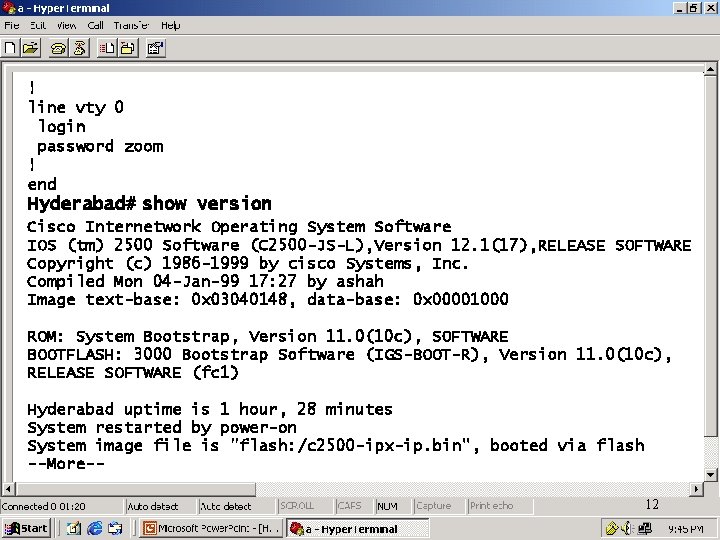Viewport: 720px width, 540px height.
Task: Click the '--More--' prompt text
Action: tap(66, 464)
